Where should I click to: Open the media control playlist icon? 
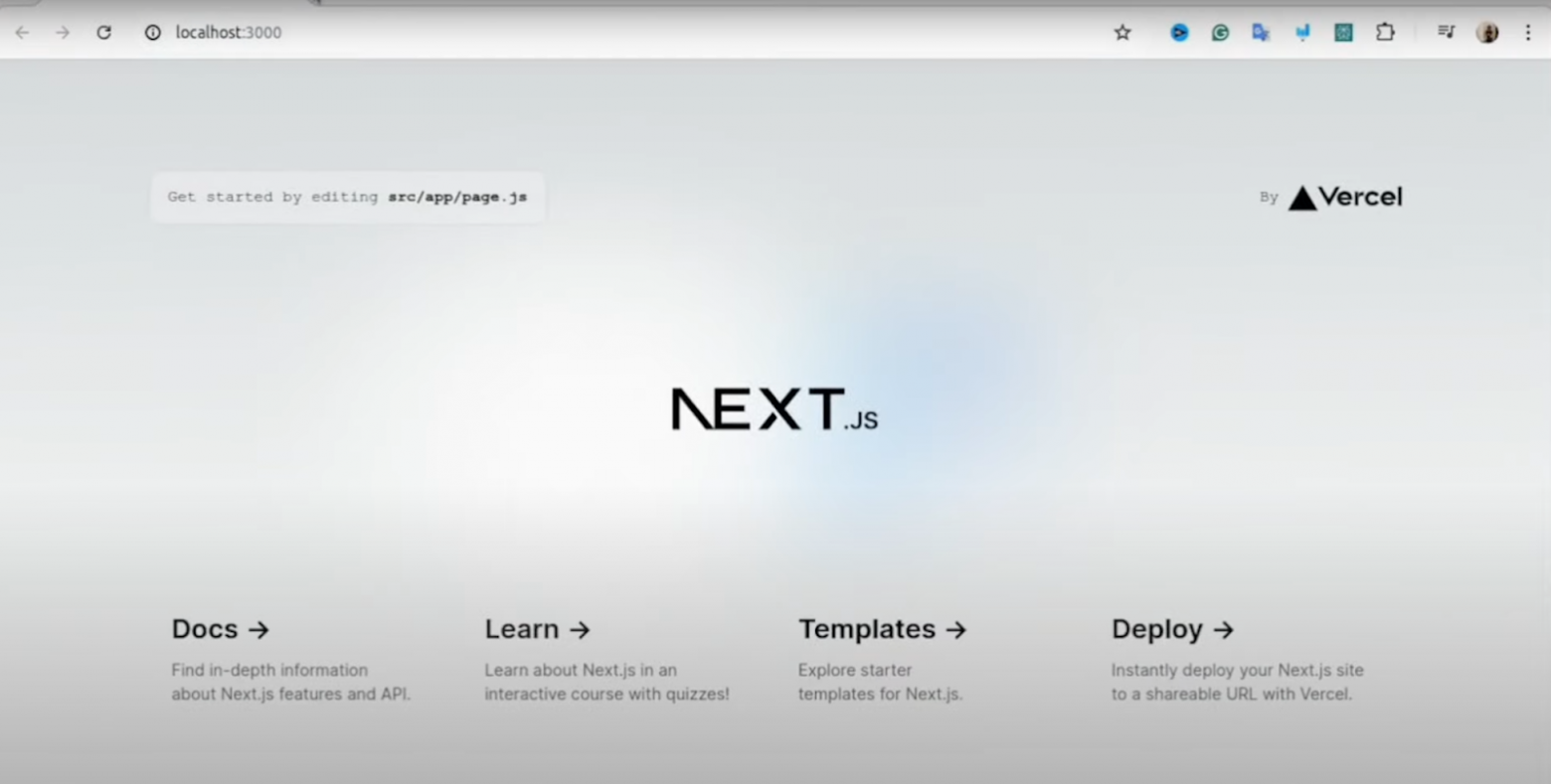1446,33
